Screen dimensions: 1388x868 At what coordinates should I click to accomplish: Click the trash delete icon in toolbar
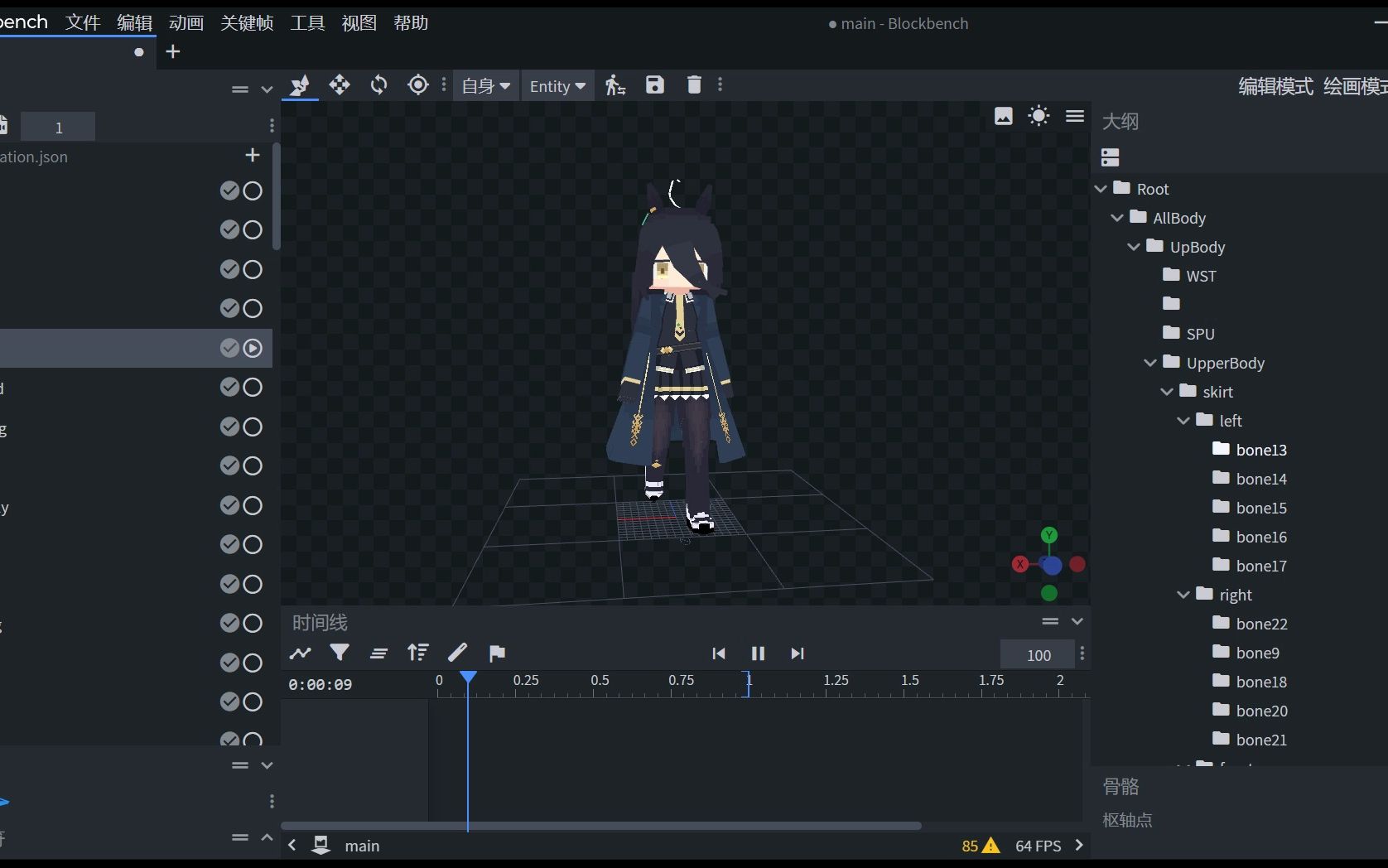pyautogui.click(x=694, y=85)
